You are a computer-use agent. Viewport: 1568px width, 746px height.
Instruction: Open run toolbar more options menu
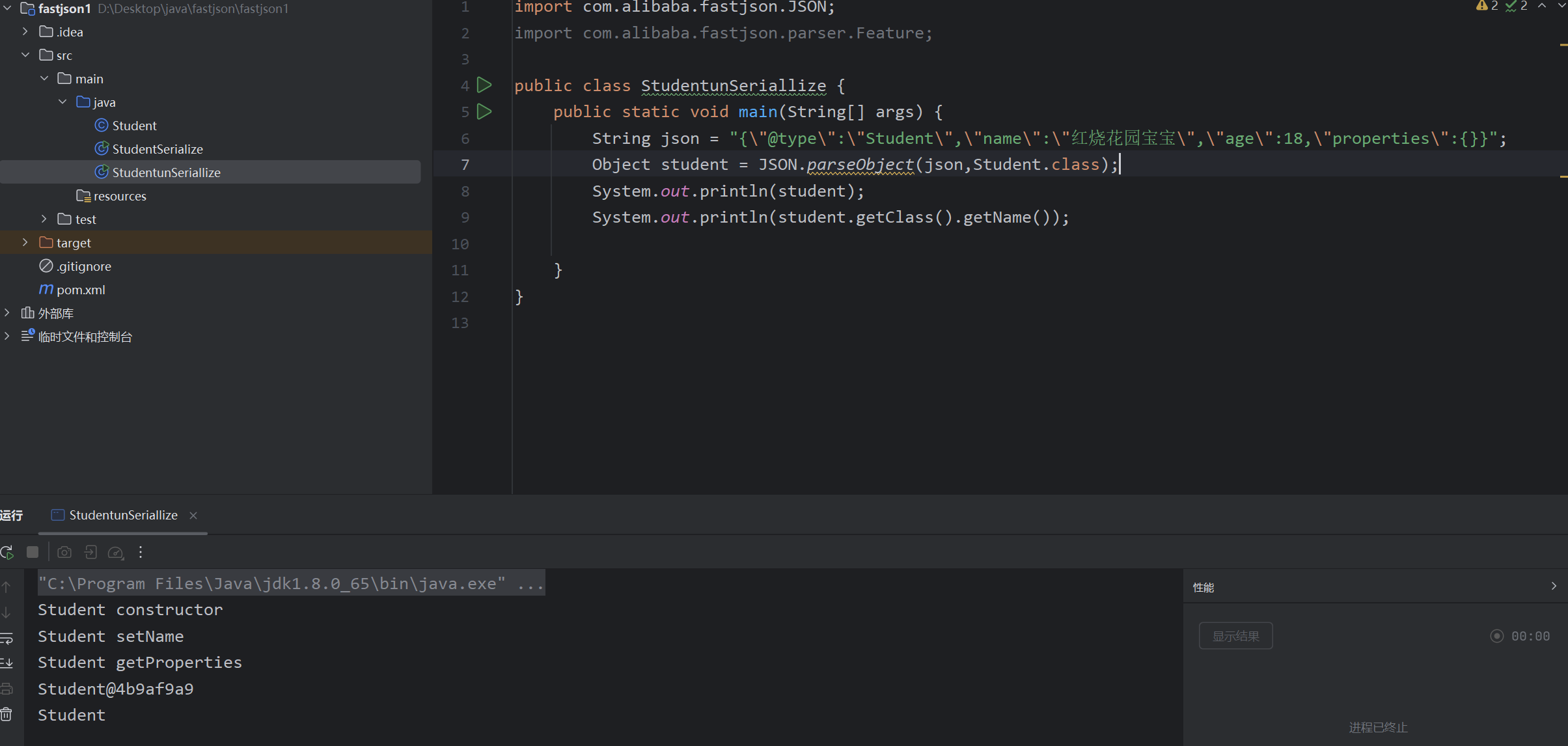(141, 552)
